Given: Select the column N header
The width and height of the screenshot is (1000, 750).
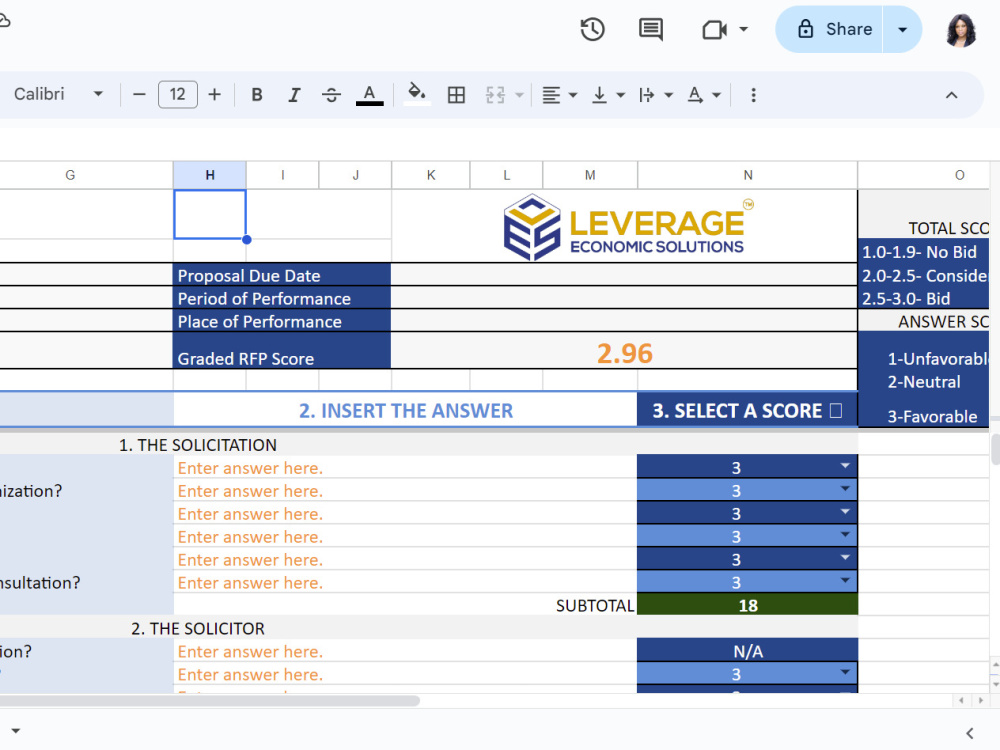Looking at the screenshot, I should click(x=747, y=175).
